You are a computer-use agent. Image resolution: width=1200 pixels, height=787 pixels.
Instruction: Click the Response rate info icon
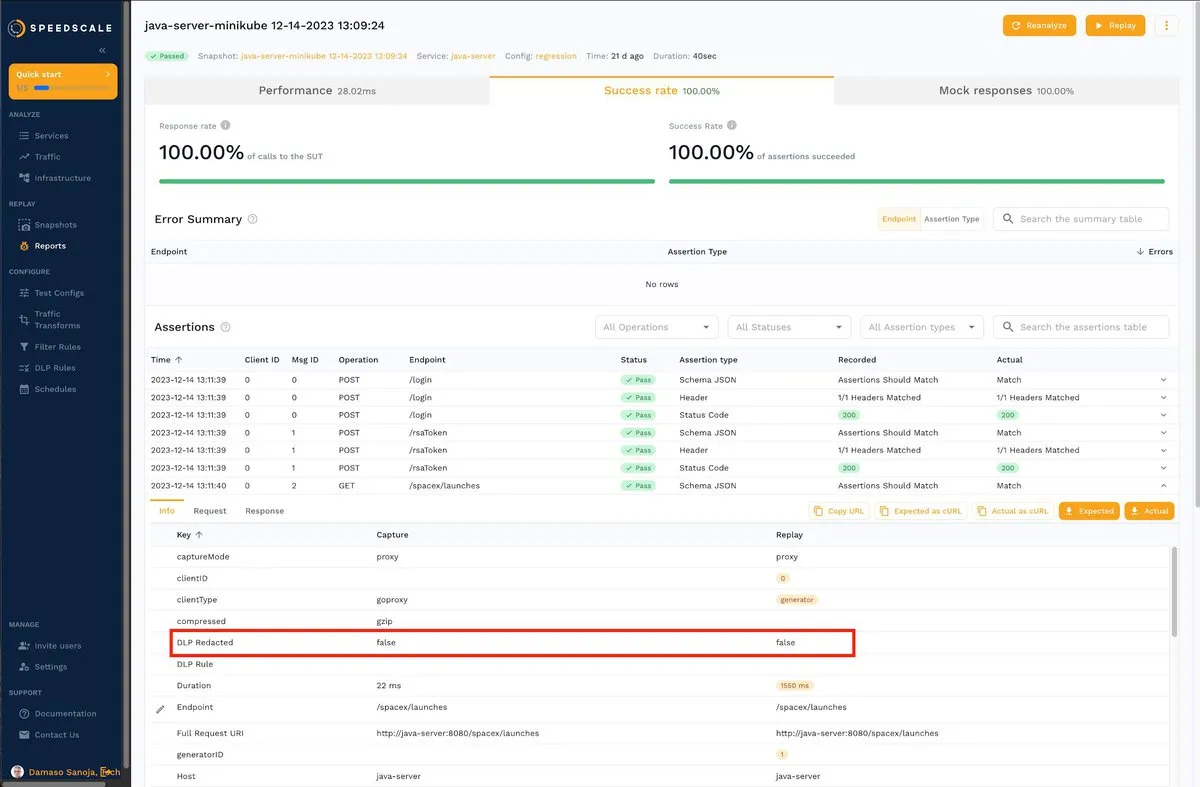(225, 126)
